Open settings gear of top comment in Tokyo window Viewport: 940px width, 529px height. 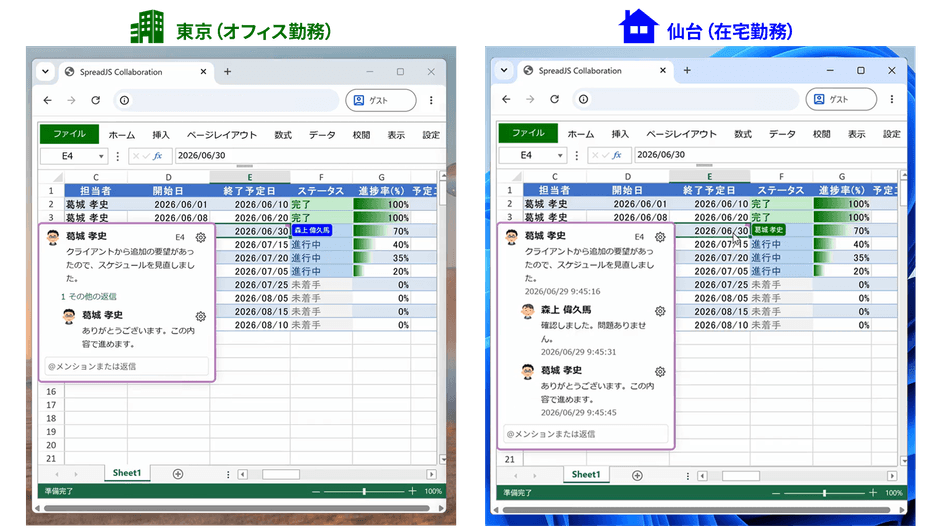[201, 238]
